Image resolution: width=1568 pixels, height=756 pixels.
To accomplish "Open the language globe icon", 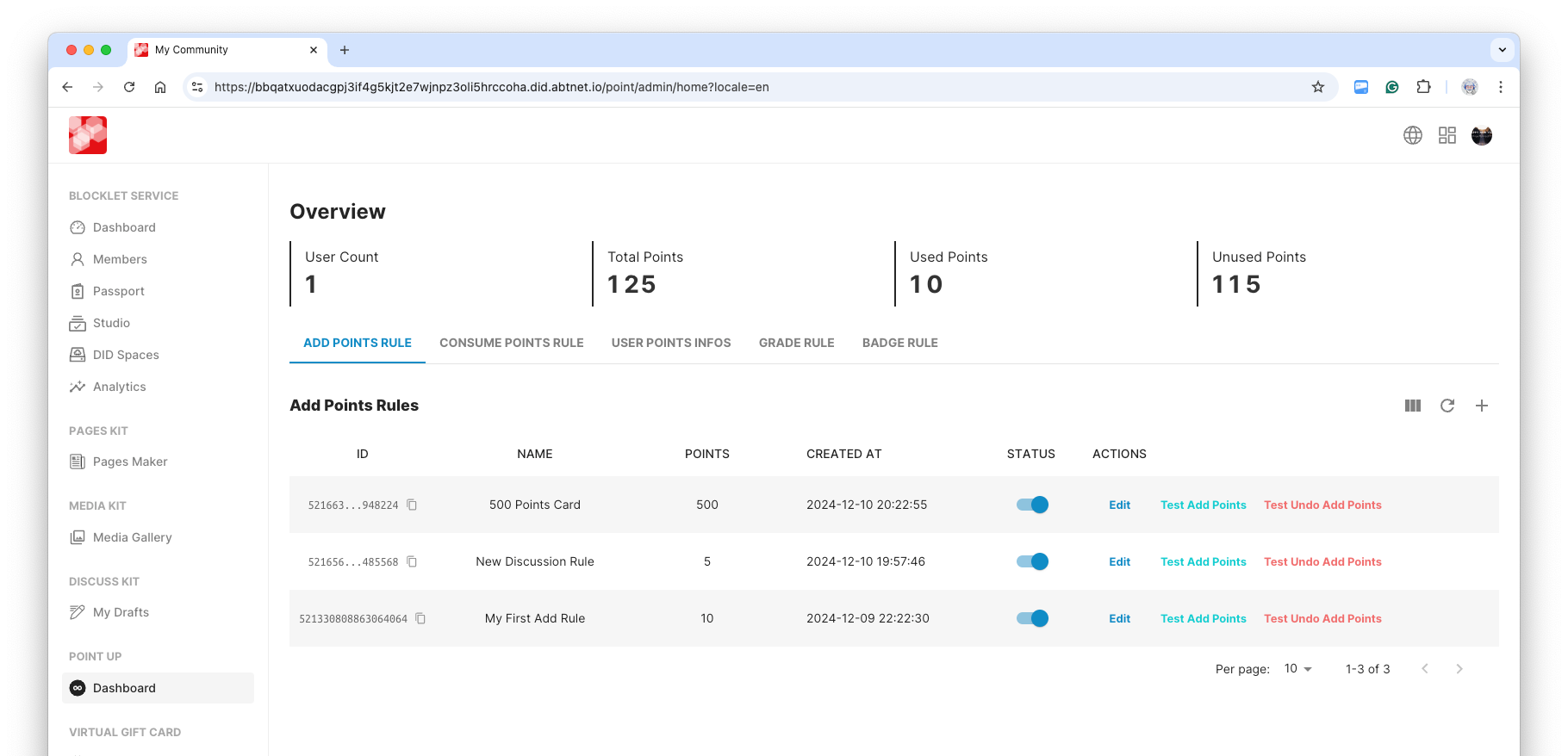I will pos(1413,135).
